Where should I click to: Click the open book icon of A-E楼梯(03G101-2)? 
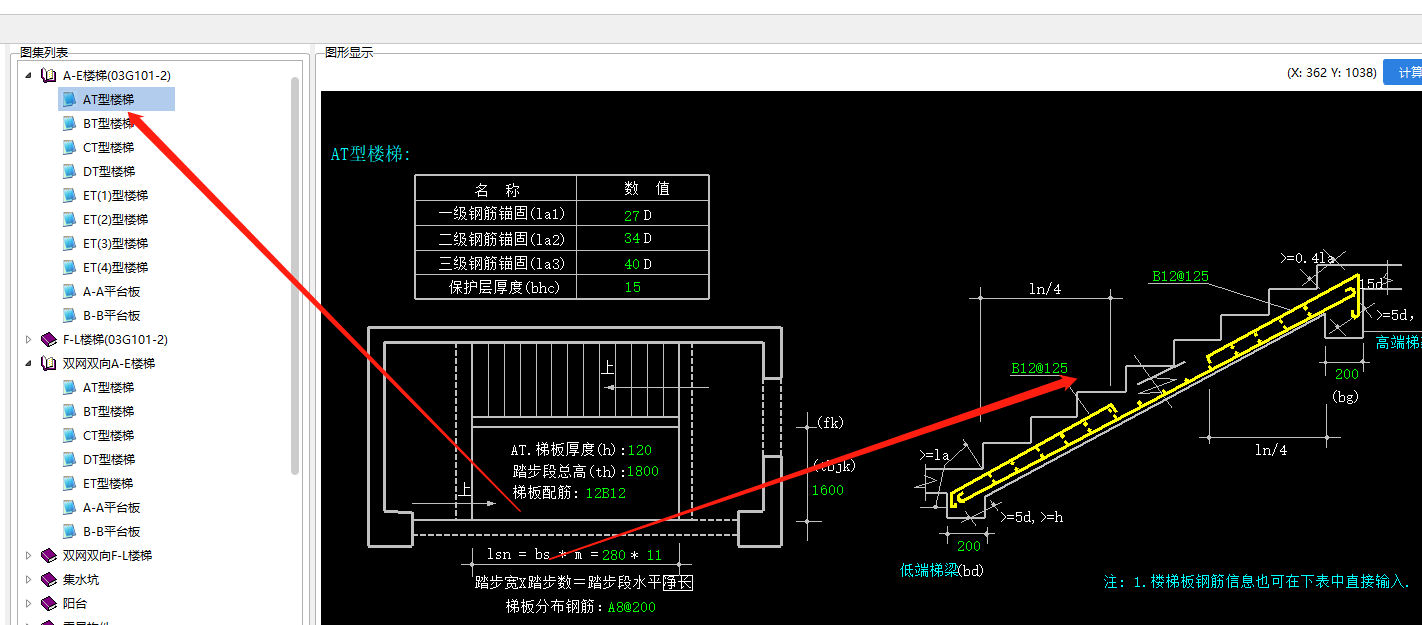[48, 75]
